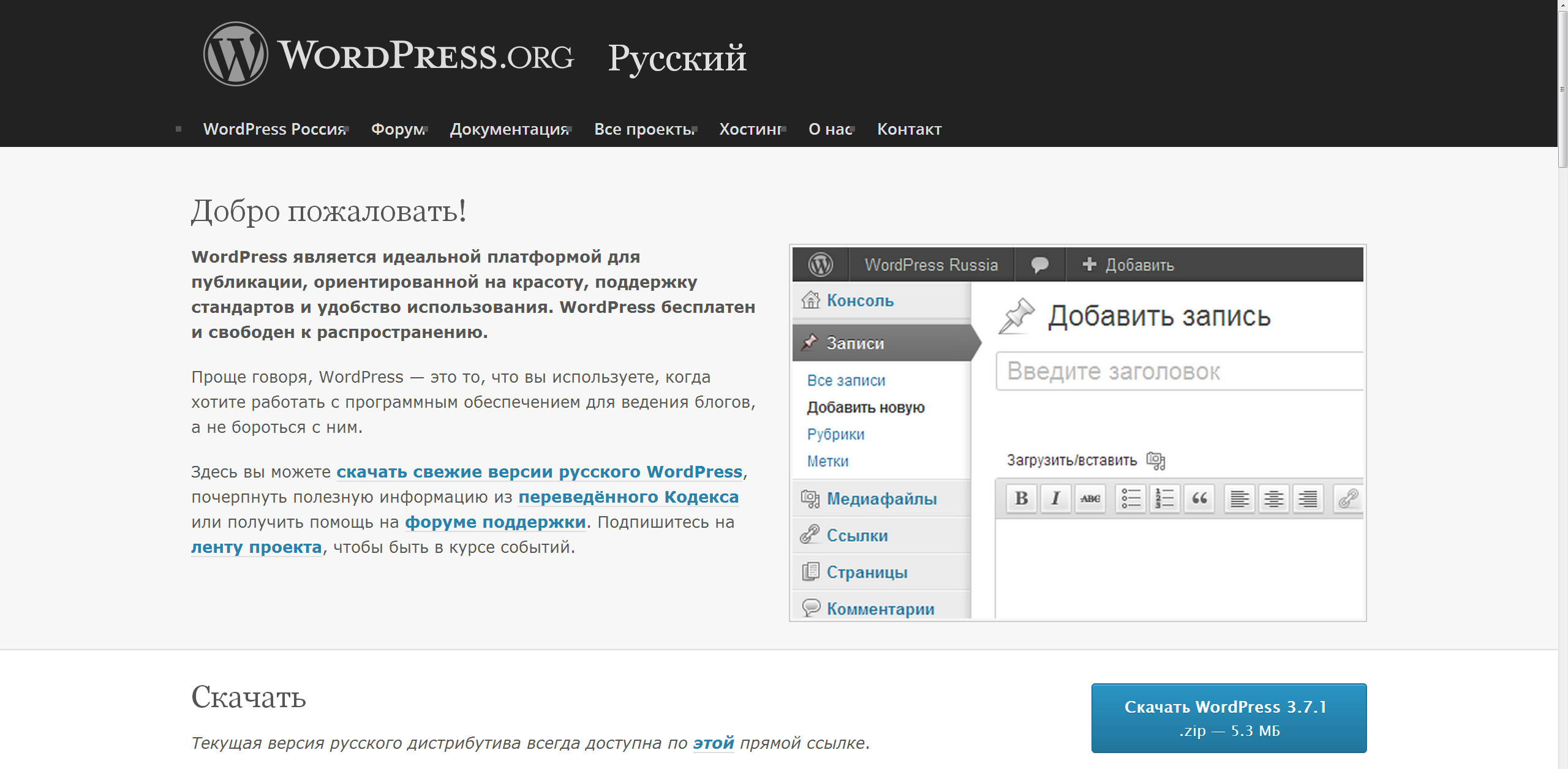Click the italic I icon in editor image
The image size is (1568, 769).
1055,498
